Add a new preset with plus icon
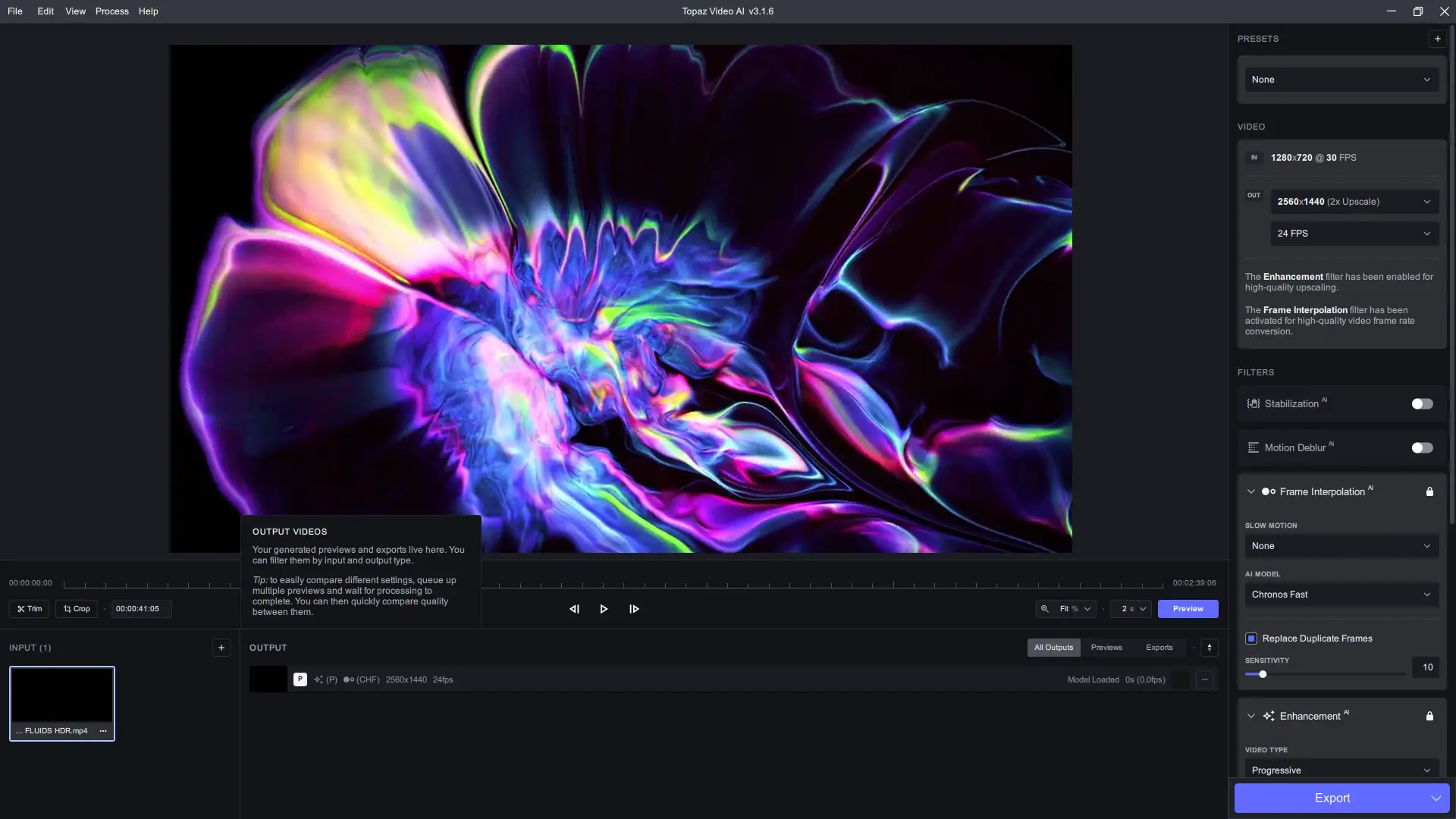Image resolution: width=1456 pixels, height=819 pixels. pos(1437,39)
